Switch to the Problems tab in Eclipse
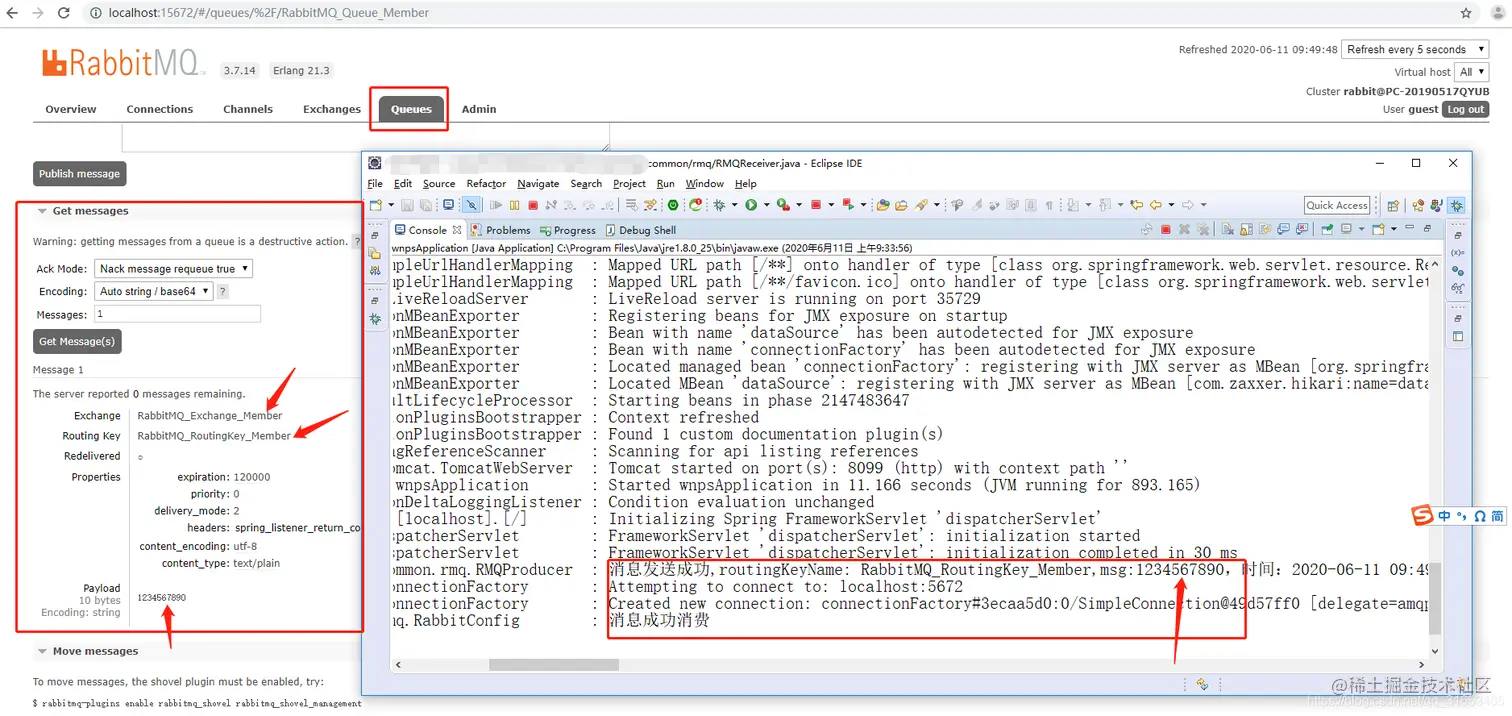This screenshot has width=1512, height=716. (499, 230)
